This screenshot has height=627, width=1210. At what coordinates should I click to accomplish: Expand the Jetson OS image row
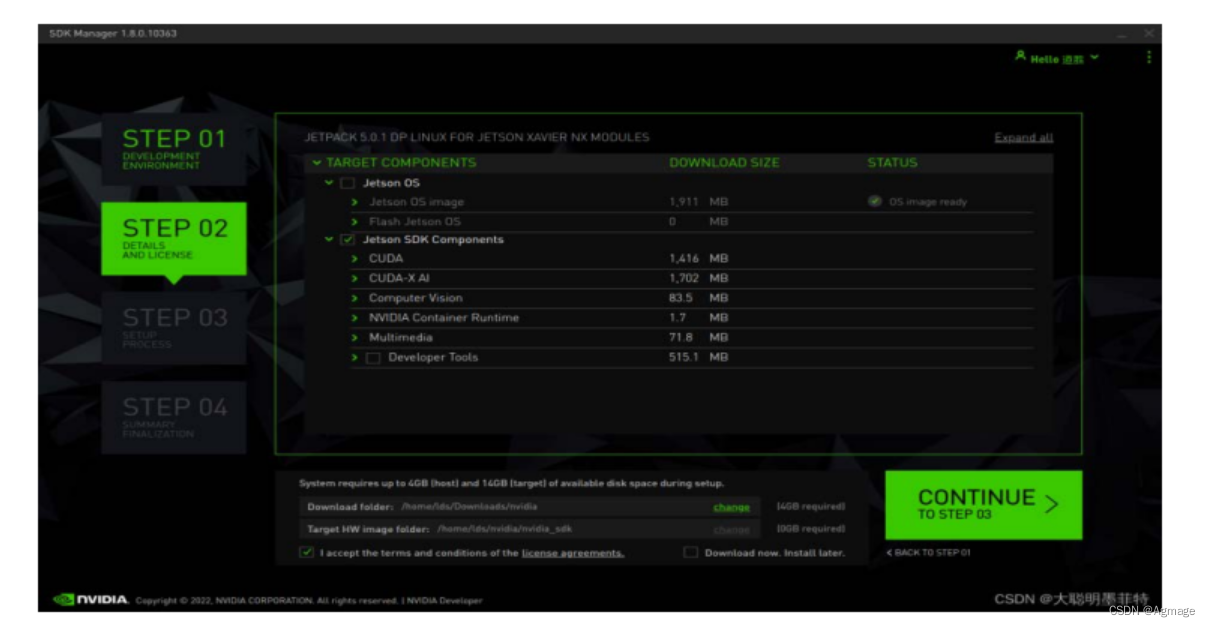[355, 202]
